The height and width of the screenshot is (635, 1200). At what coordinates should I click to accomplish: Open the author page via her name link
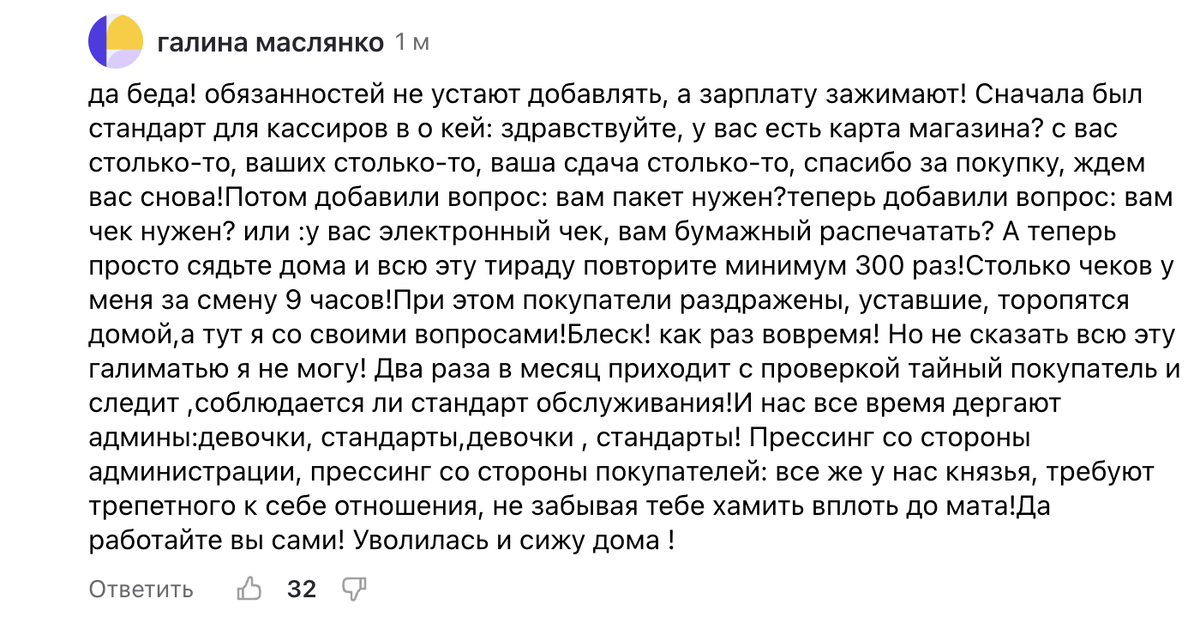(x=272, y=42)
